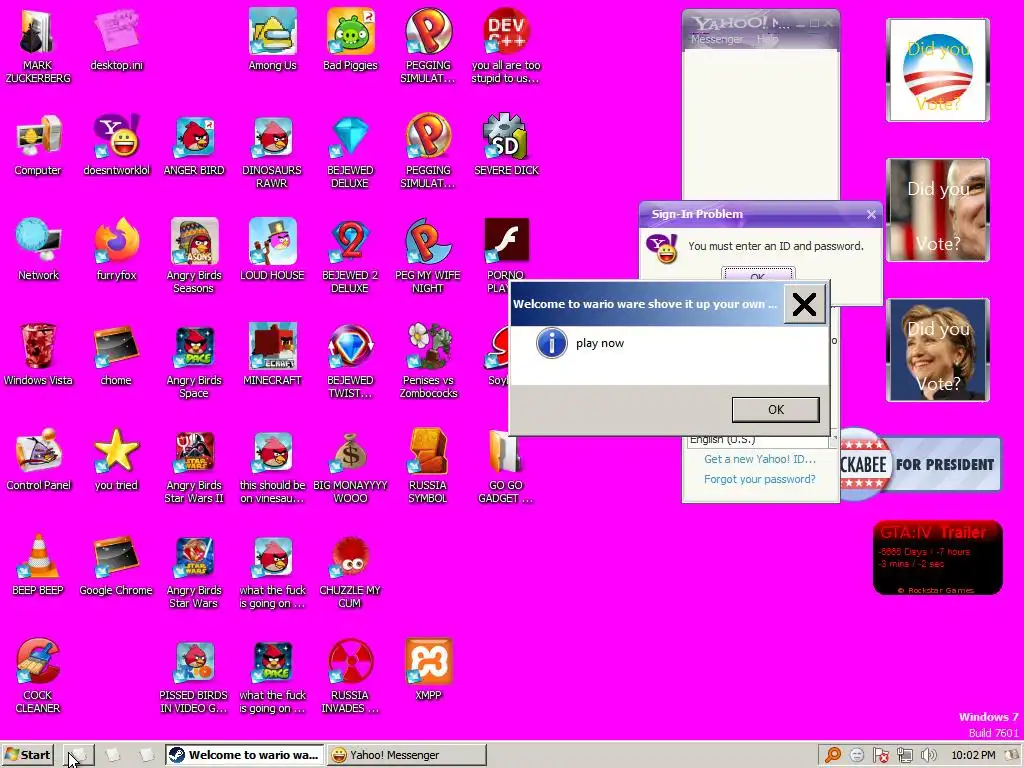The image size is (1024, 768).
Task: Click the GTA:IV Trailer countdown gadget
Action: click(937, 557)
